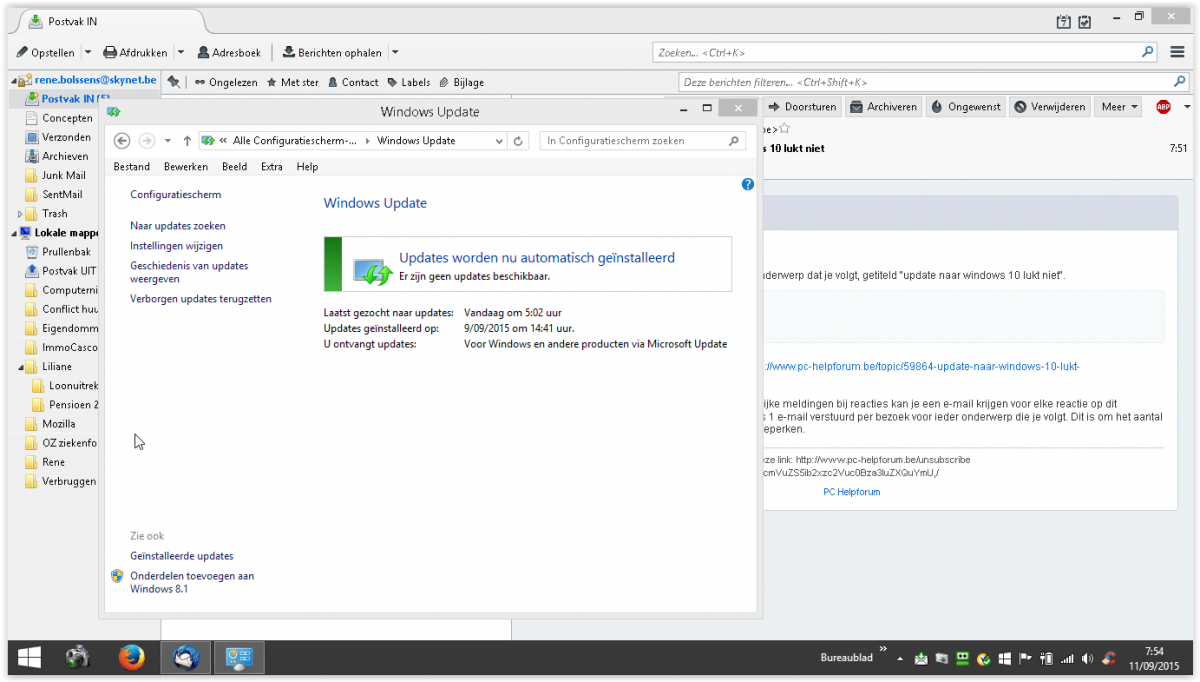Click the Action Center flag tray icon

[1025, 658]
